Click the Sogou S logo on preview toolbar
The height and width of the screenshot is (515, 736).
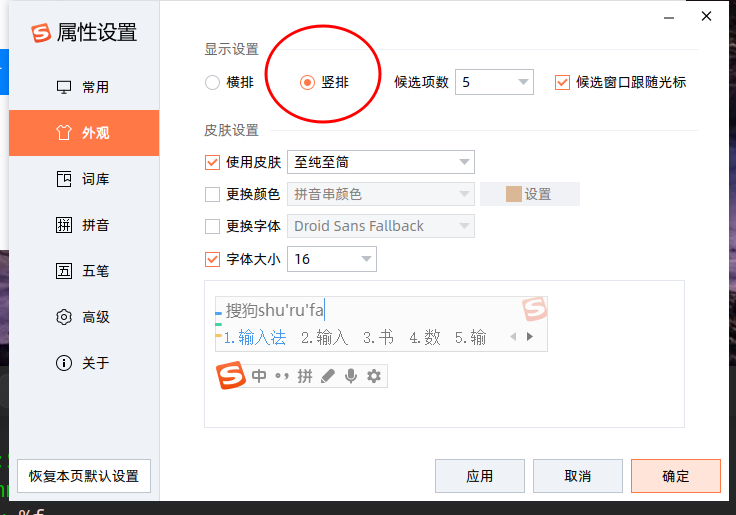click(x=230, y=376)
